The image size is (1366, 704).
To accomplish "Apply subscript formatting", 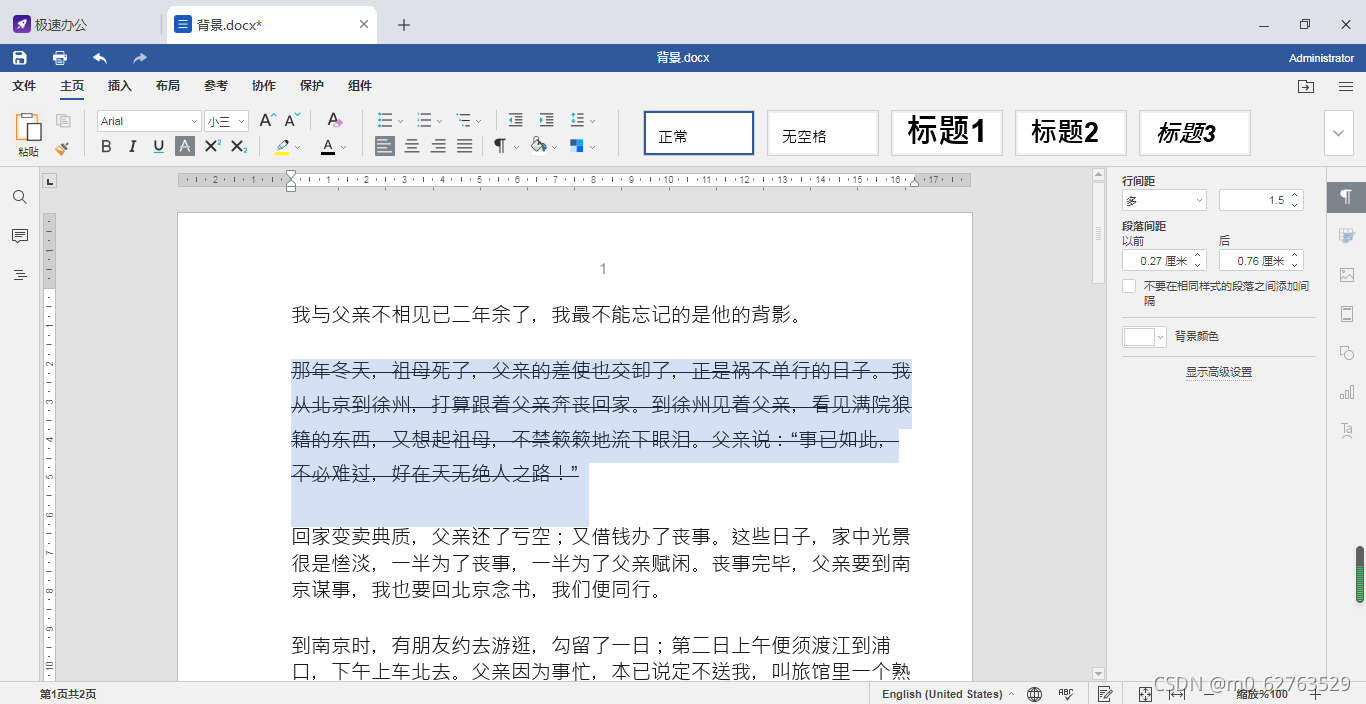I will click(238, 146).
